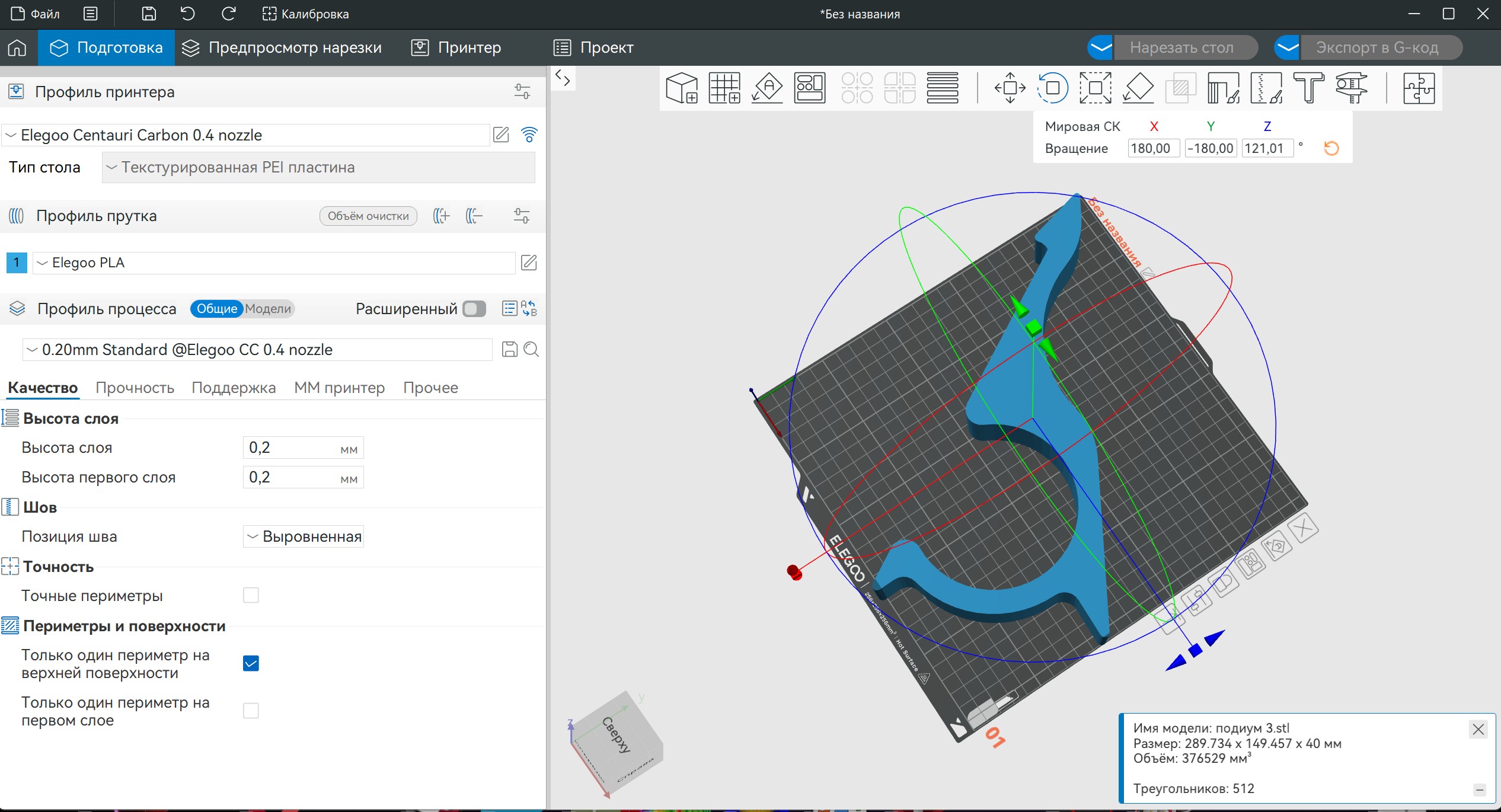Enable the Точные периметры checkbox
Image resolution: width=1501 pixels, height=812 pixels.
click(x=251, y=595)
